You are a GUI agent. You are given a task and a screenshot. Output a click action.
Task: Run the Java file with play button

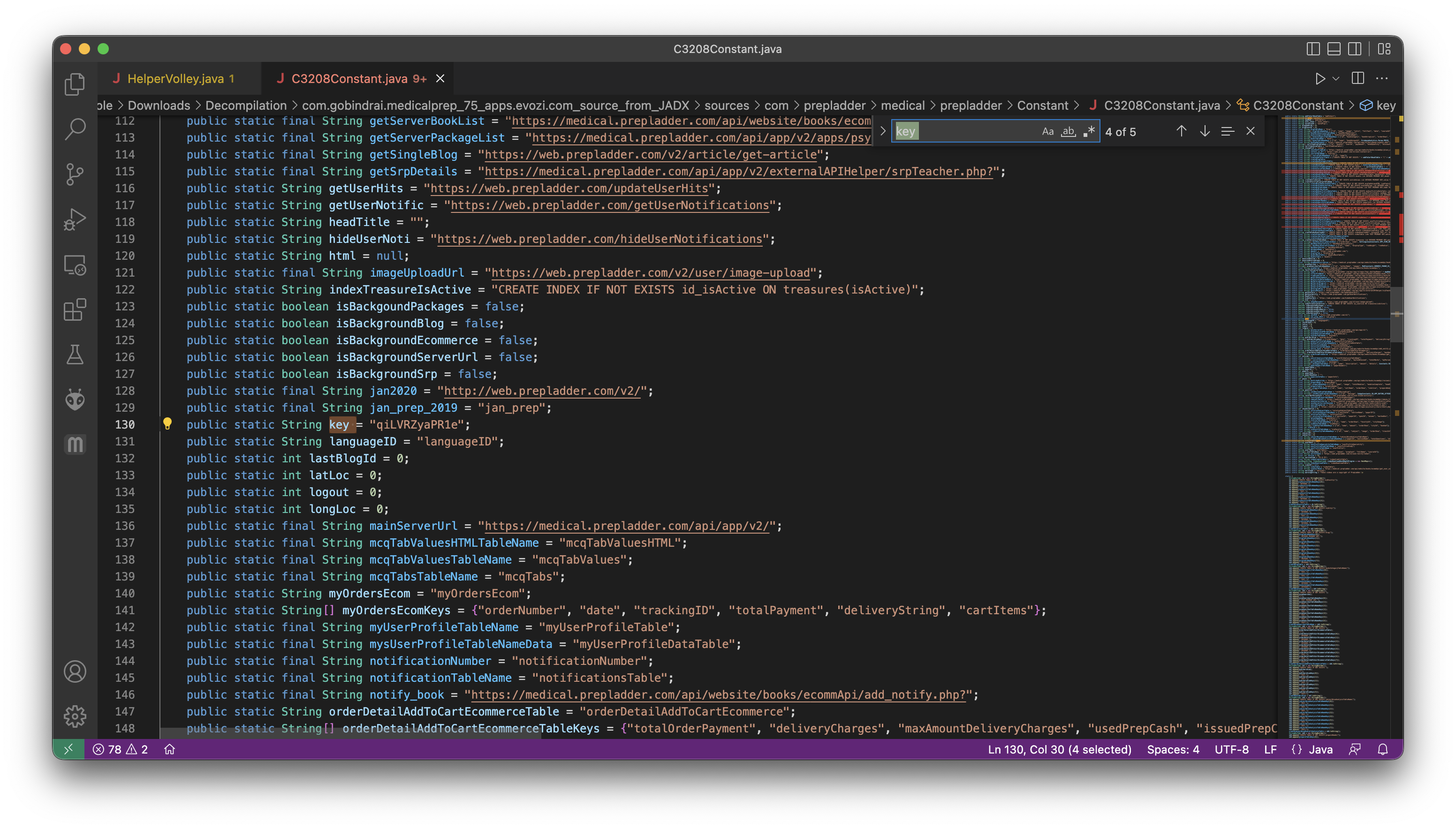(x=1320, y=79)
